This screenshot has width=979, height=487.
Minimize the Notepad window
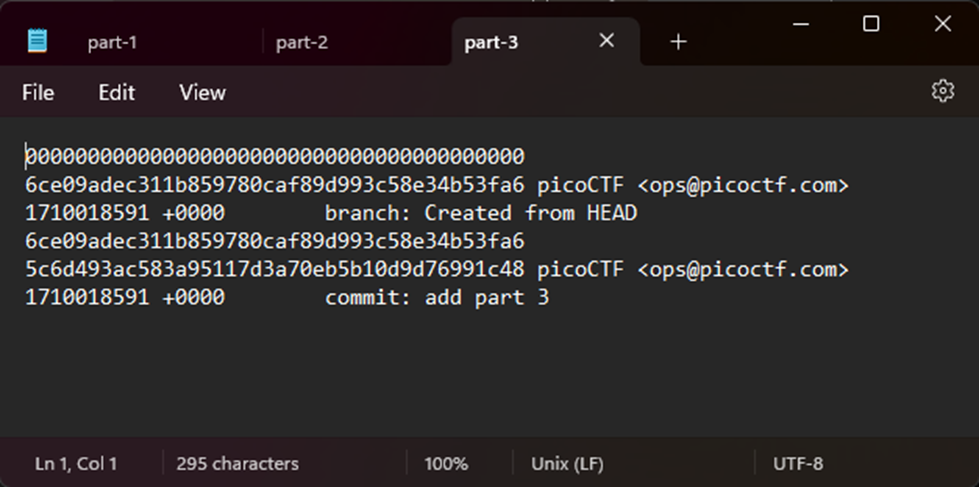(799, 24)
